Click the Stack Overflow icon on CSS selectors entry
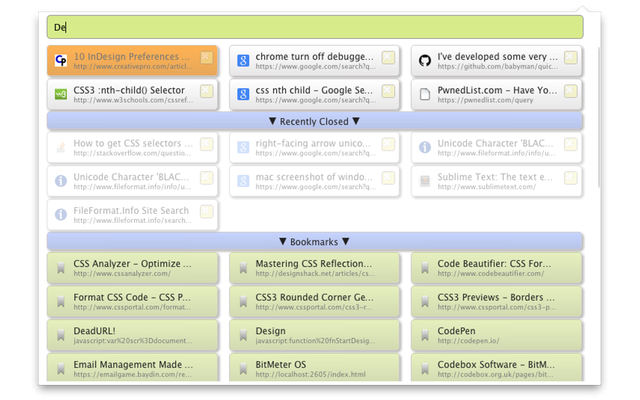640x400 pixels. point(61,147)
